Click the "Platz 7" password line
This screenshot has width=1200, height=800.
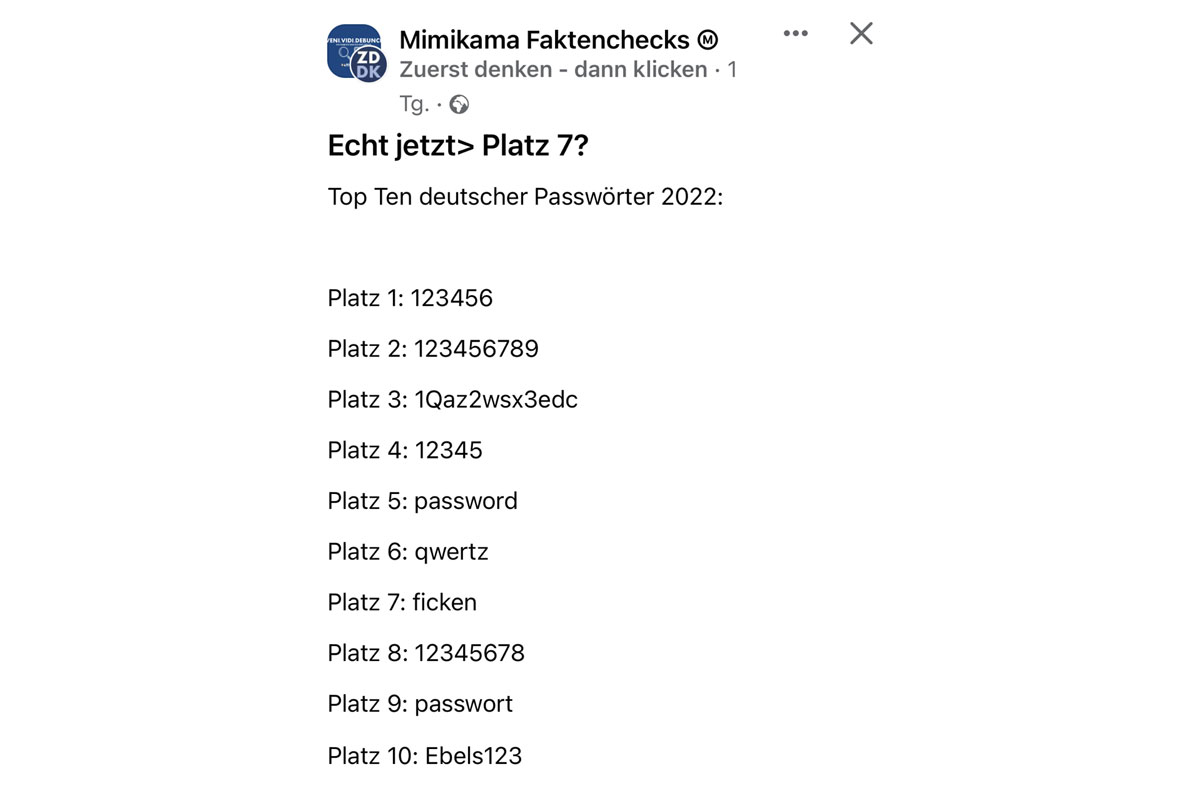coord(402,602)
